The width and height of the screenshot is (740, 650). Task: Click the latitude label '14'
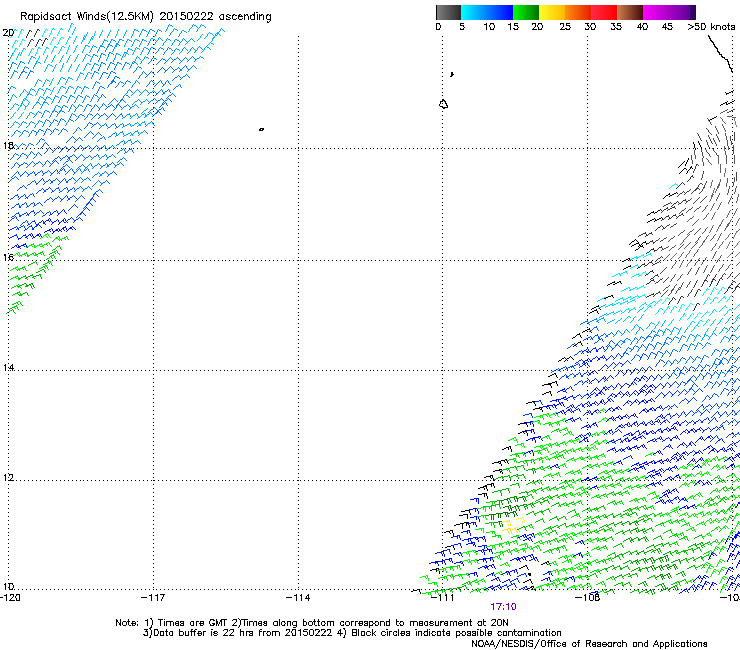pos(8,367)
